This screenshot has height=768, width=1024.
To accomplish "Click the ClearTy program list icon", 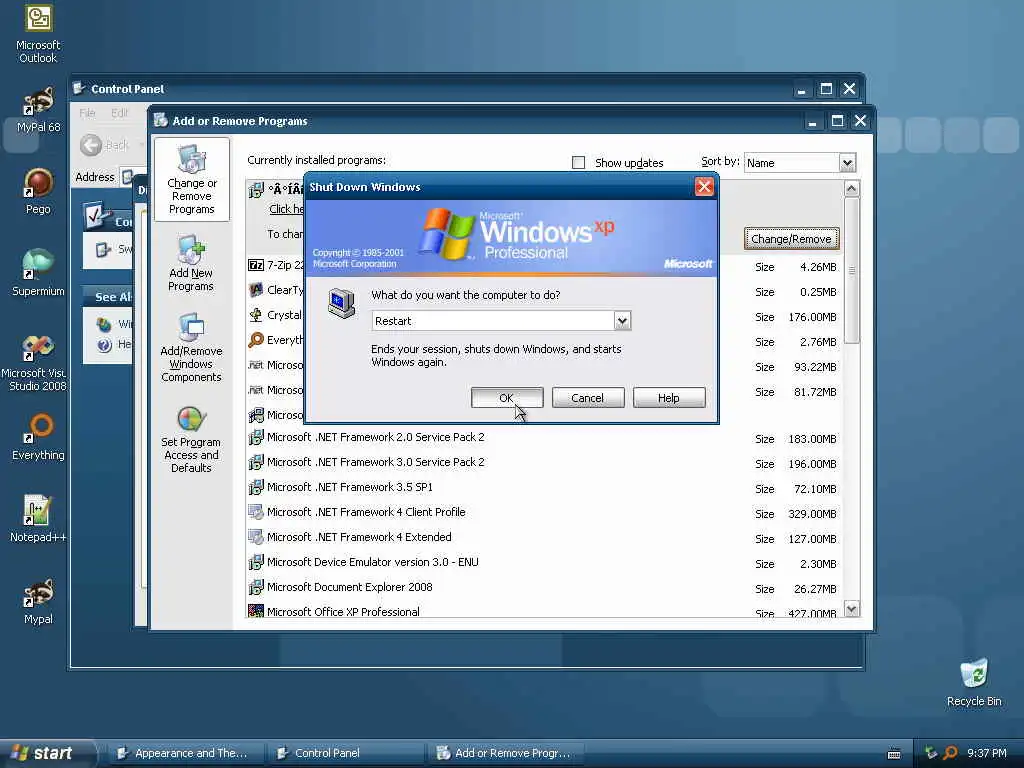I will (x=255, y=290).
